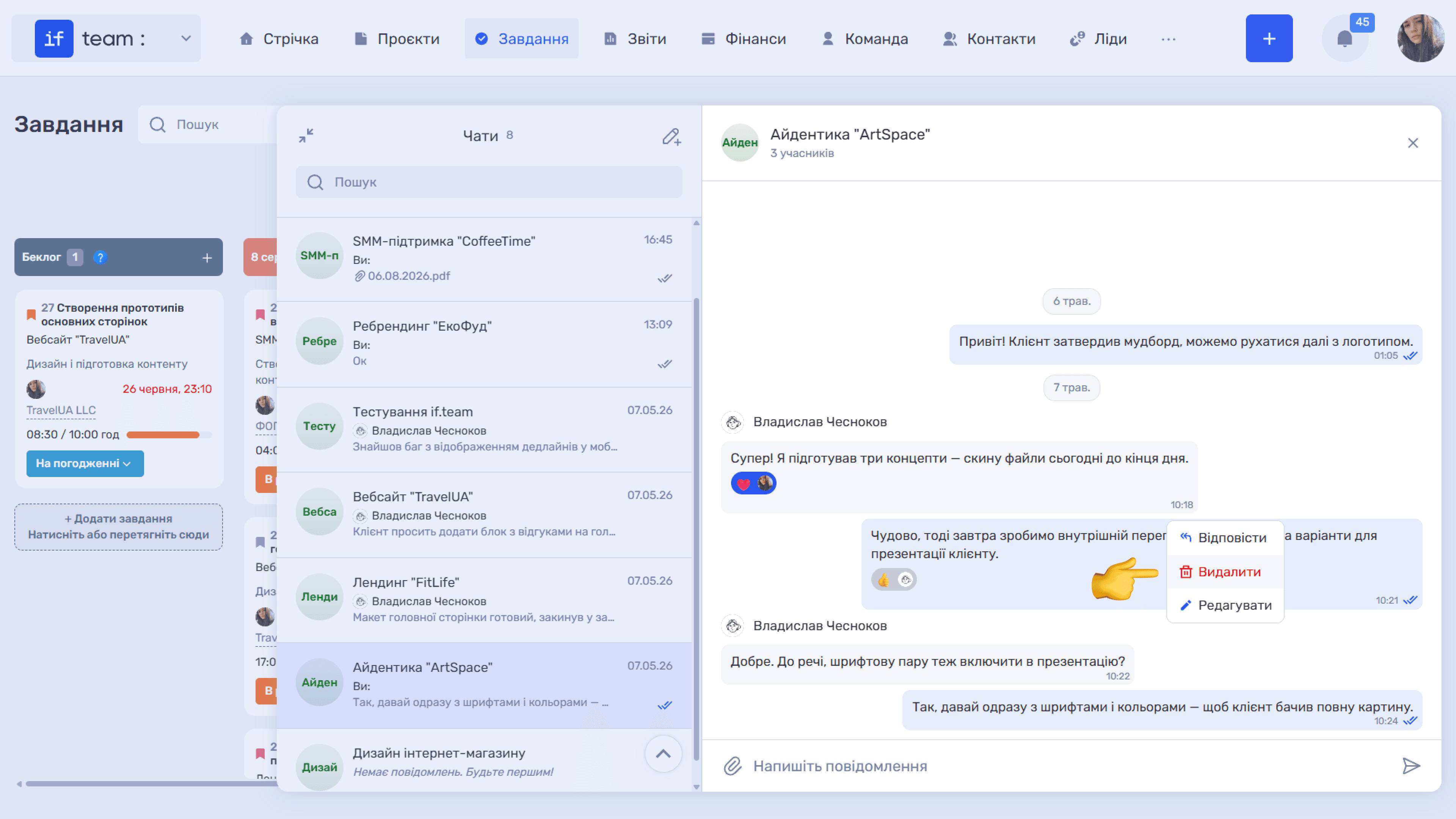The image size is (1456, 819).
Task: Switch to the Фінанси section
Action: (x=743, y=38)
